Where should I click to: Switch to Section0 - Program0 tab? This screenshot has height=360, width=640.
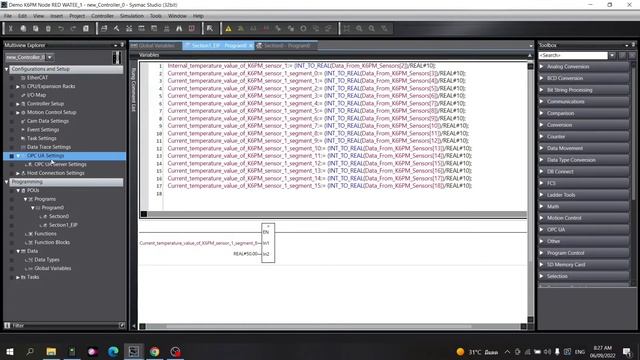pos(286,46)
